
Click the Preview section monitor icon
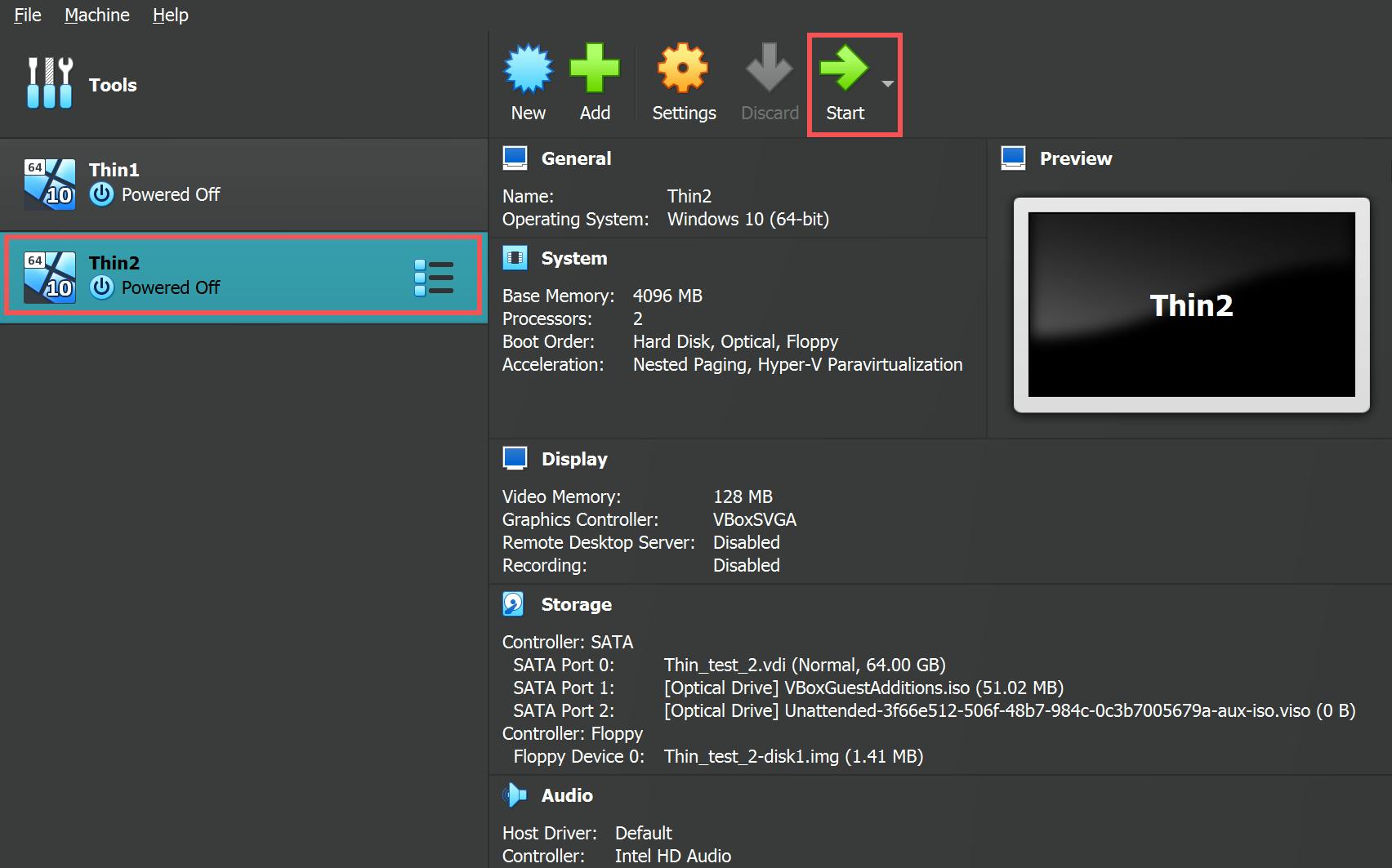pos(1013,158)
